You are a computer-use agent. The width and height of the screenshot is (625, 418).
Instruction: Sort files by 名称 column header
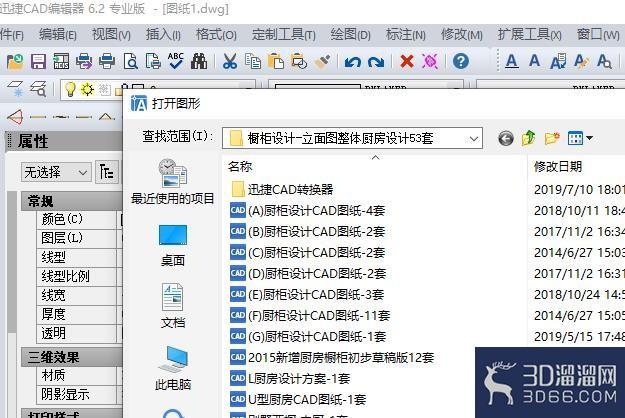point(240,166)
